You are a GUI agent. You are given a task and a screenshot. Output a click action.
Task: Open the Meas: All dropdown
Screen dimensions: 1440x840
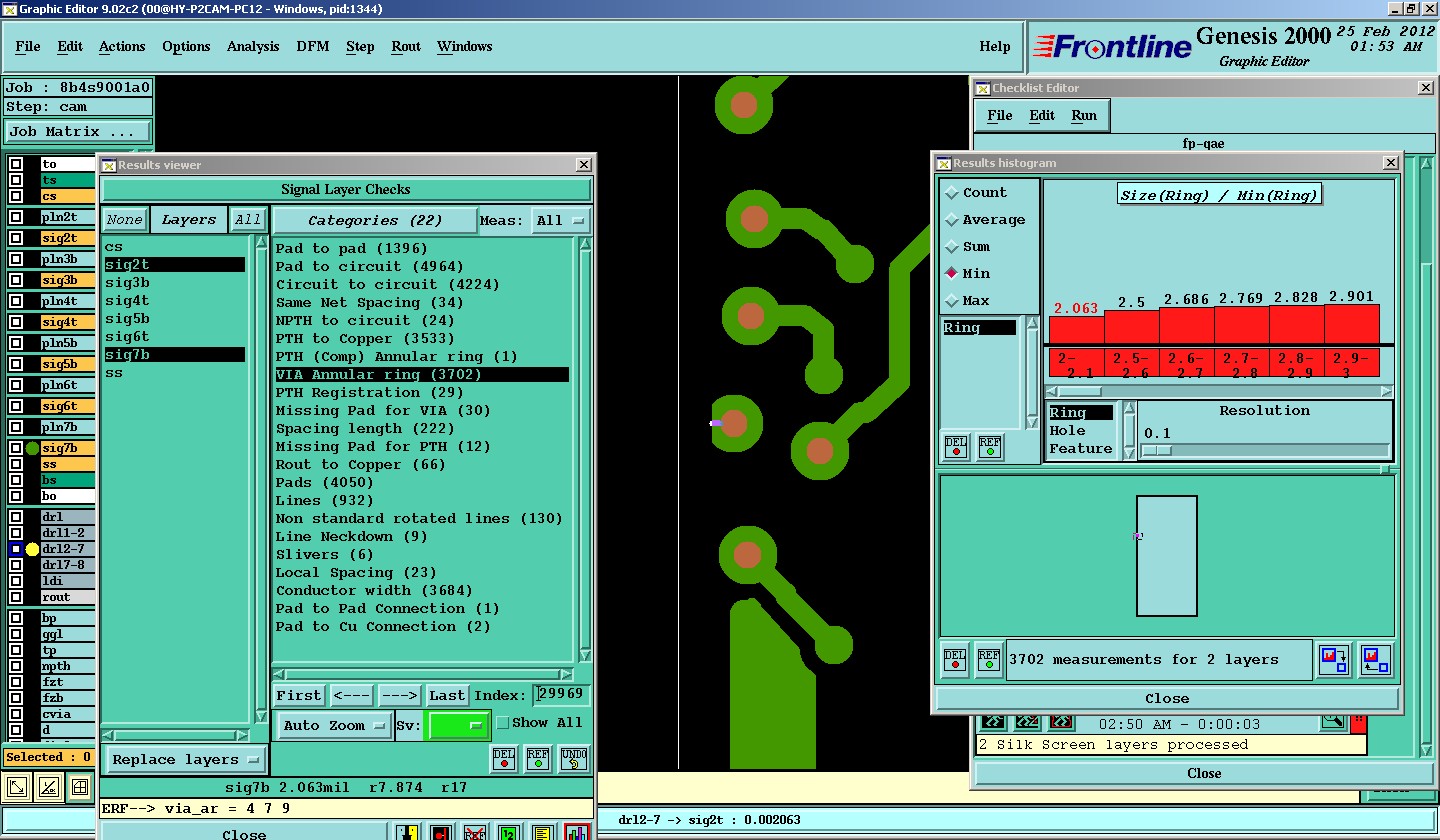[x=560, y=220]
